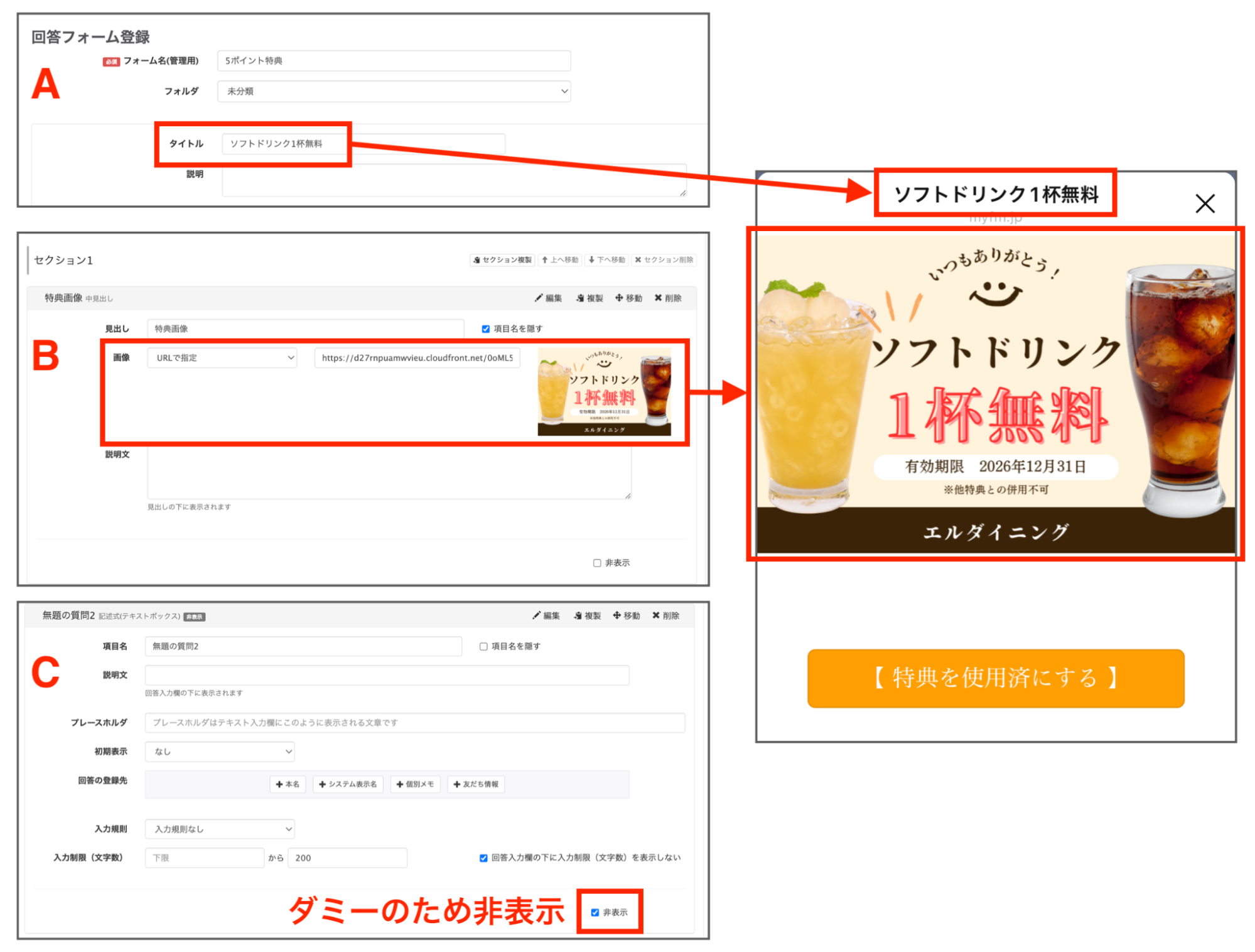The height and width of the screenshot is (952, 1255).
Task: Add 個別メモ as registration target
Action: pos(415,784)
